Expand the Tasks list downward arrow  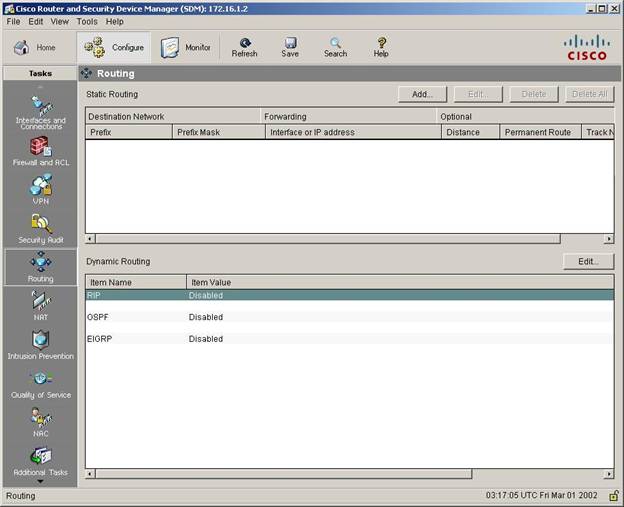click(40, 482)
